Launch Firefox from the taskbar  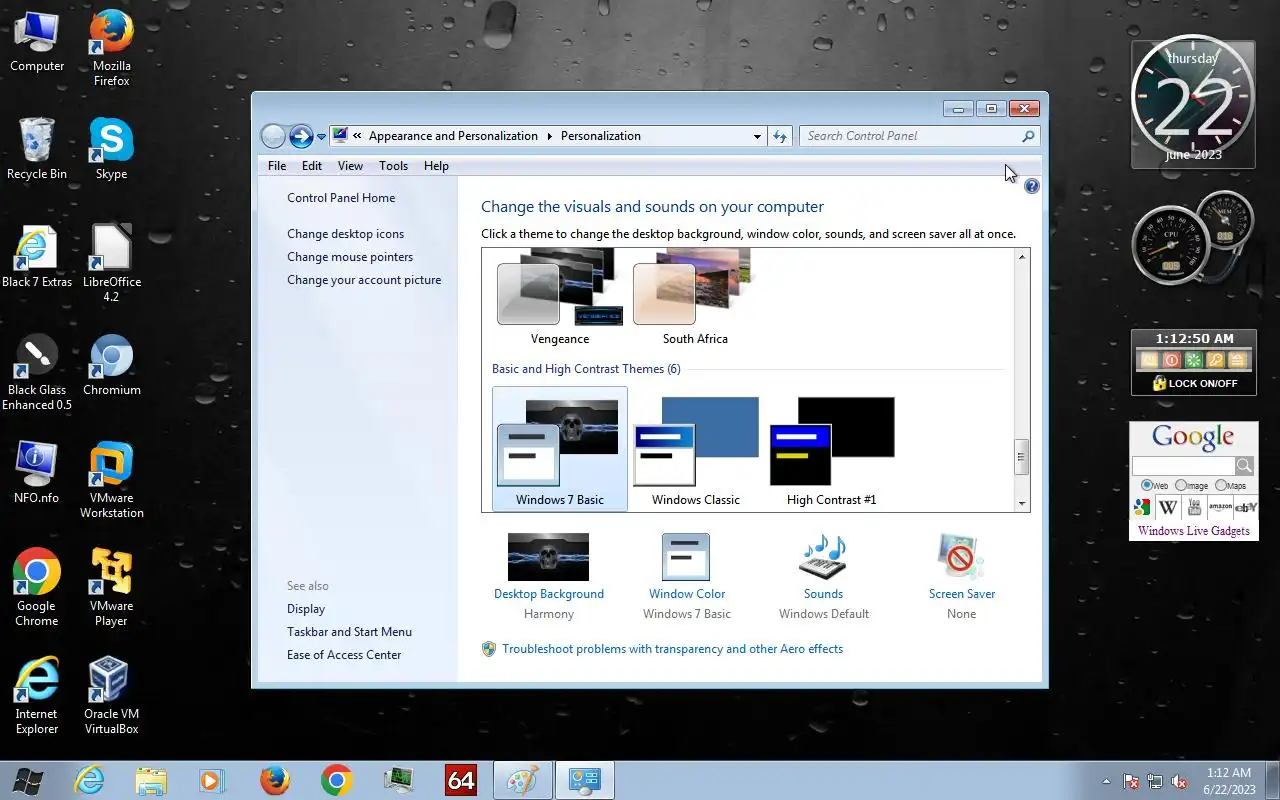coord(274,780)
